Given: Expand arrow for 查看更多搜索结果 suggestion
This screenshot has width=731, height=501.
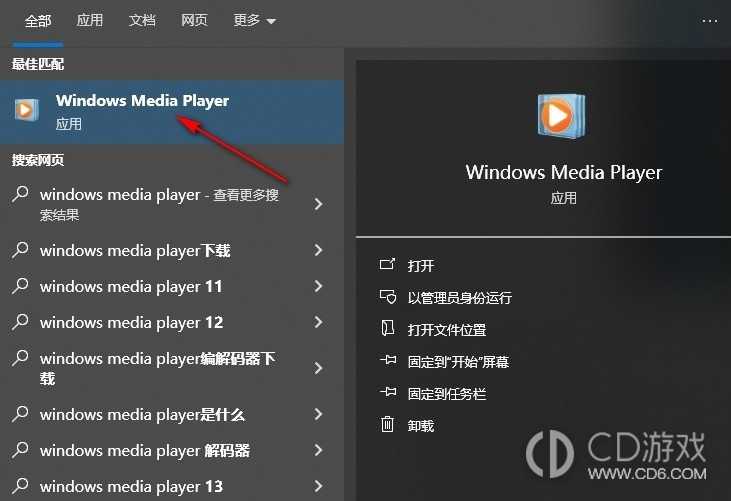Looking at the screenshot, I should [x=318, y=204].
